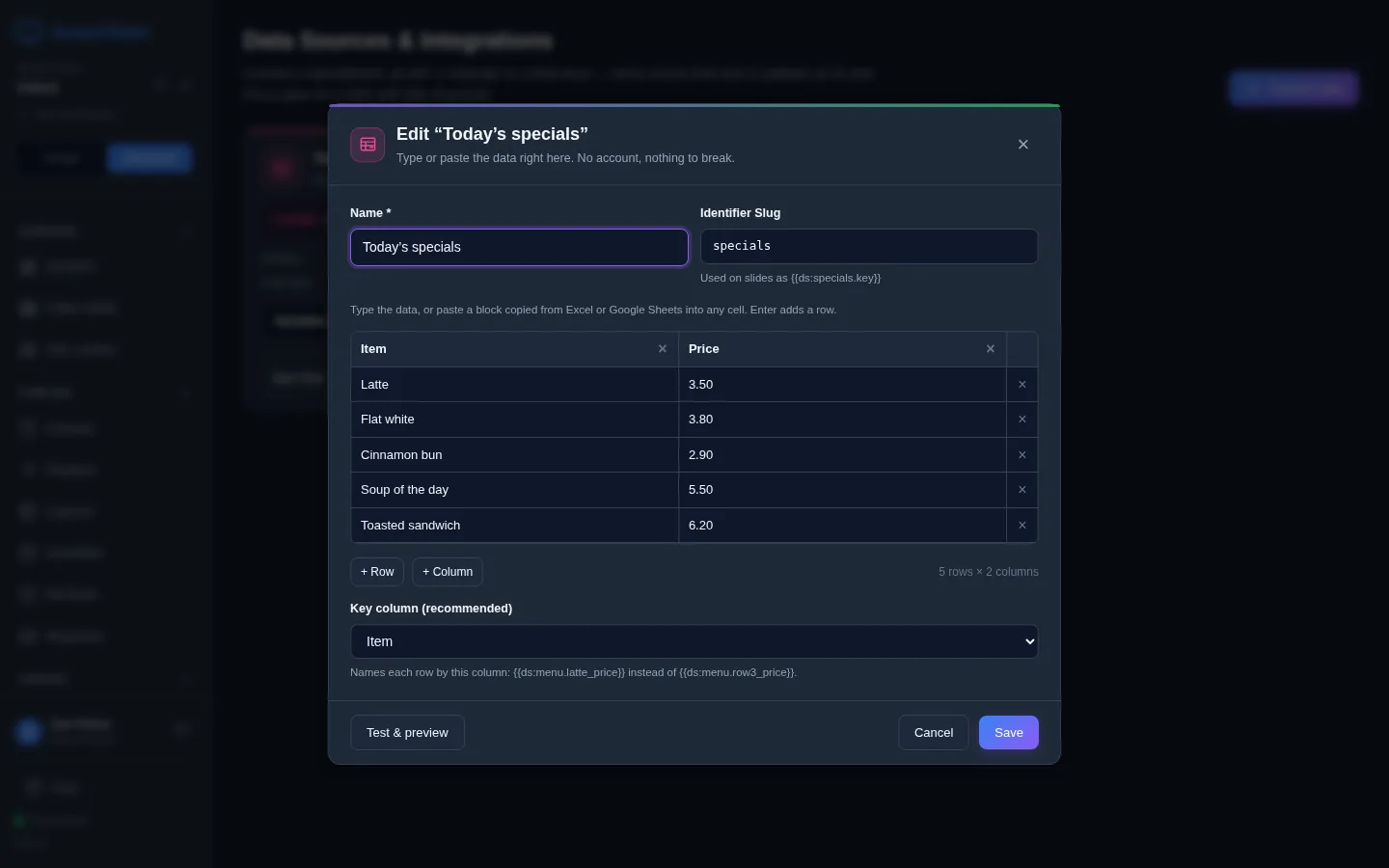The width and height of the screenshot is (1389, 868).
Task: Delete the Flat white row
Action: point(1022,420)
